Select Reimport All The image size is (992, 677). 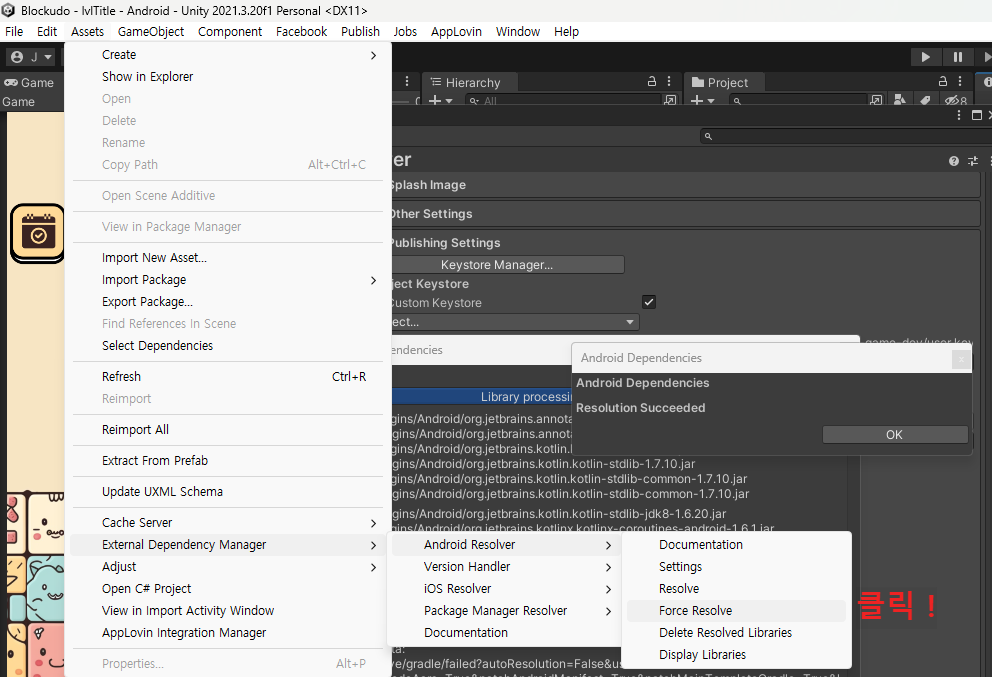tap(228, 430)
